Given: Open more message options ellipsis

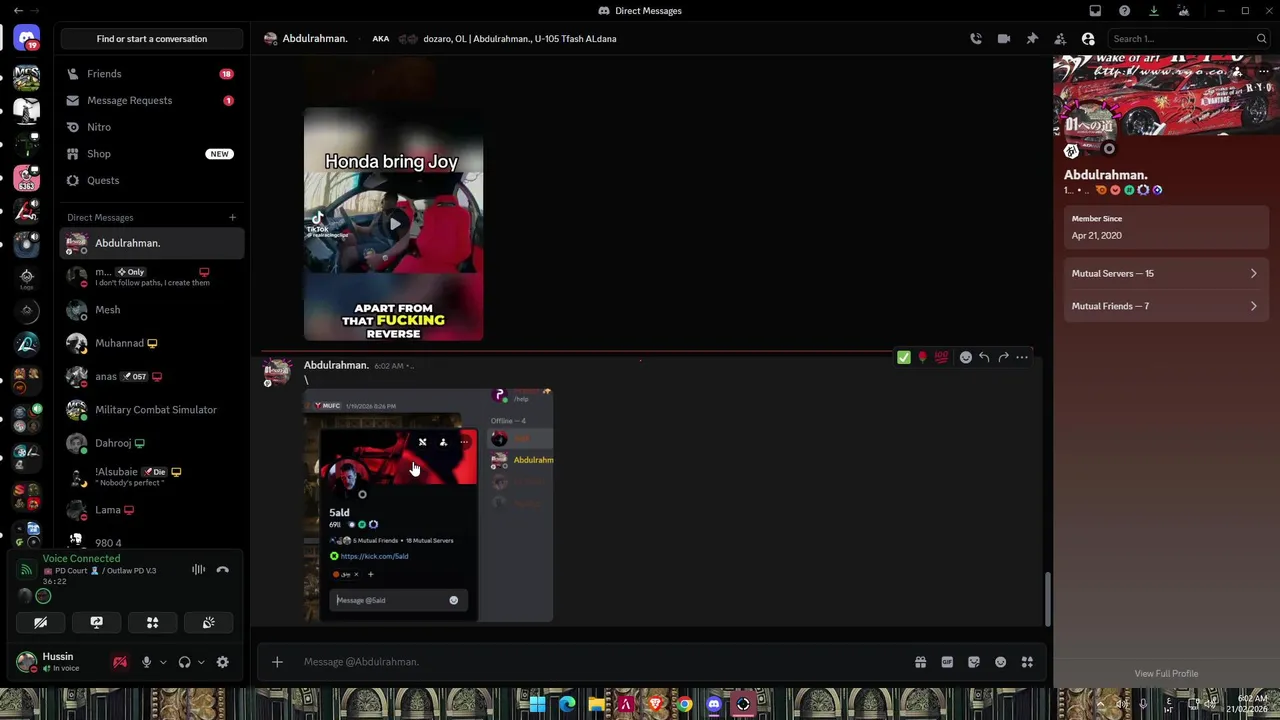Looking at the screenshot, I should click(1022, 357).
